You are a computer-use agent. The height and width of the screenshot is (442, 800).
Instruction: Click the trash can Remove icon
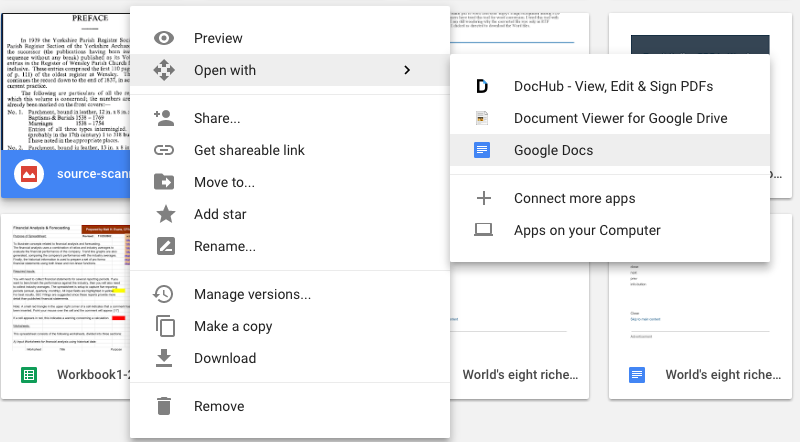(165, 406)
